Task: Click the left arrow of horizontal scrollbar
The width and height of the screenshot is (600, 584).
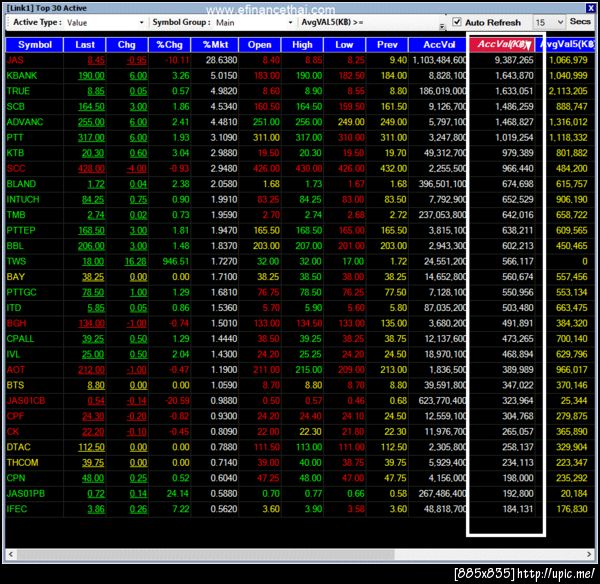Action: pyautogui.click(x=11, y=554)
